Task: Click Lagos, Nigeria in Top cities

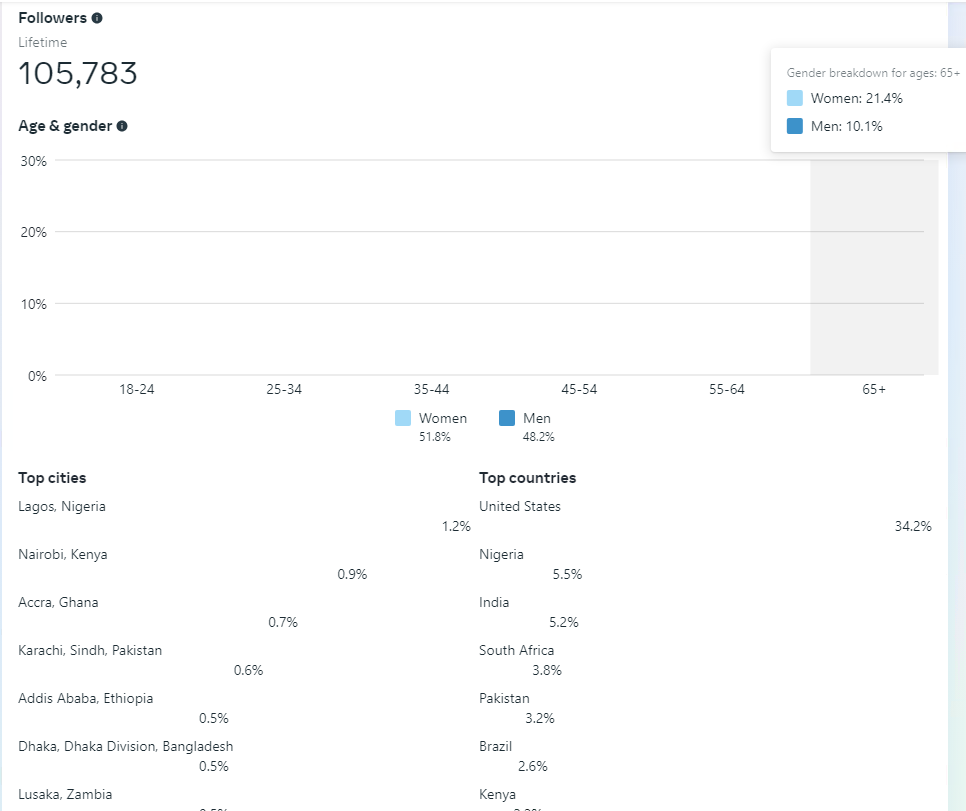Action: pyautogui.click(x=62, y=506)
